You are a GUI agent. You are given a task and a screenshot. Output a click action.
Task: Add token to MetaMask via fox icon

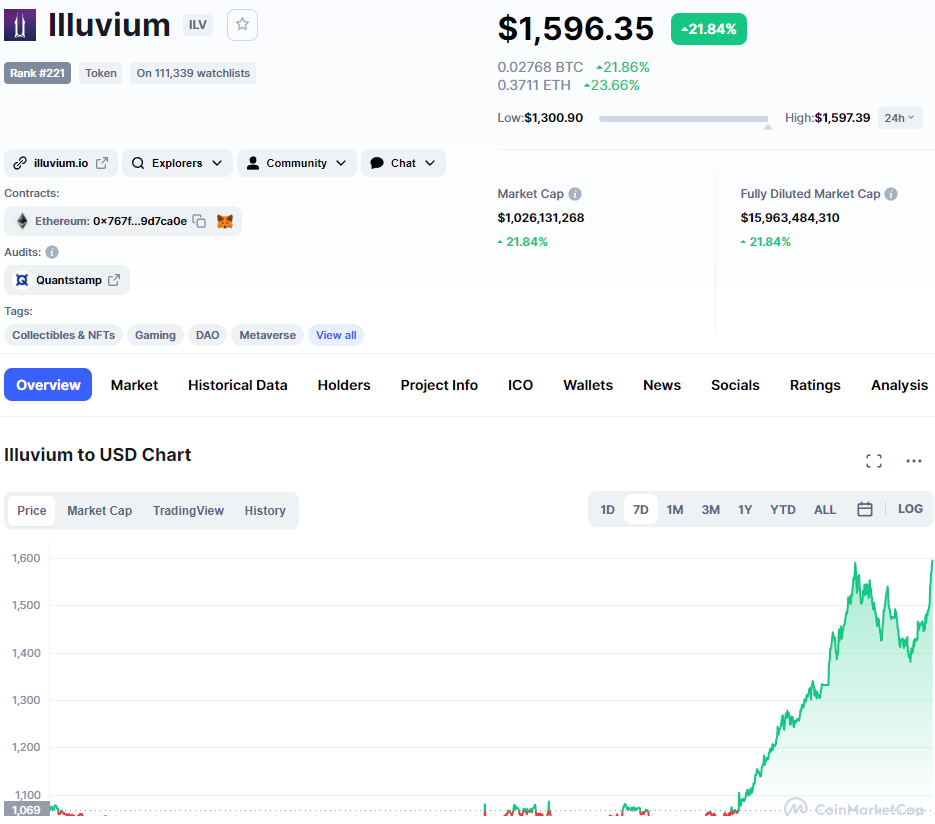[225, 221]
